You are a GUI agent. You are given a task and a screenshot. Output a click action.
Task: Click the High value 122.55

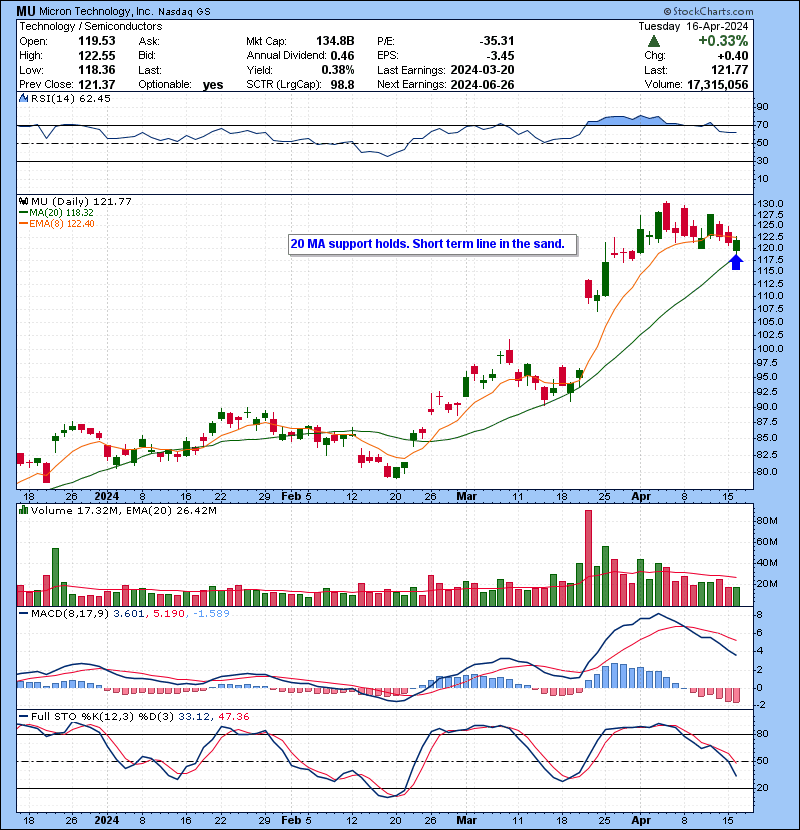(97, 55)
